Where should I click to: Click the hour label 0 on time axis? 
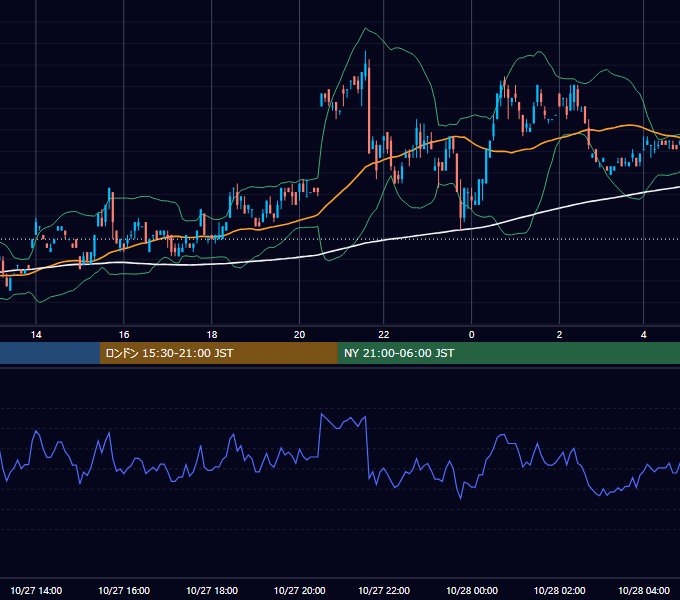[472, 335]
